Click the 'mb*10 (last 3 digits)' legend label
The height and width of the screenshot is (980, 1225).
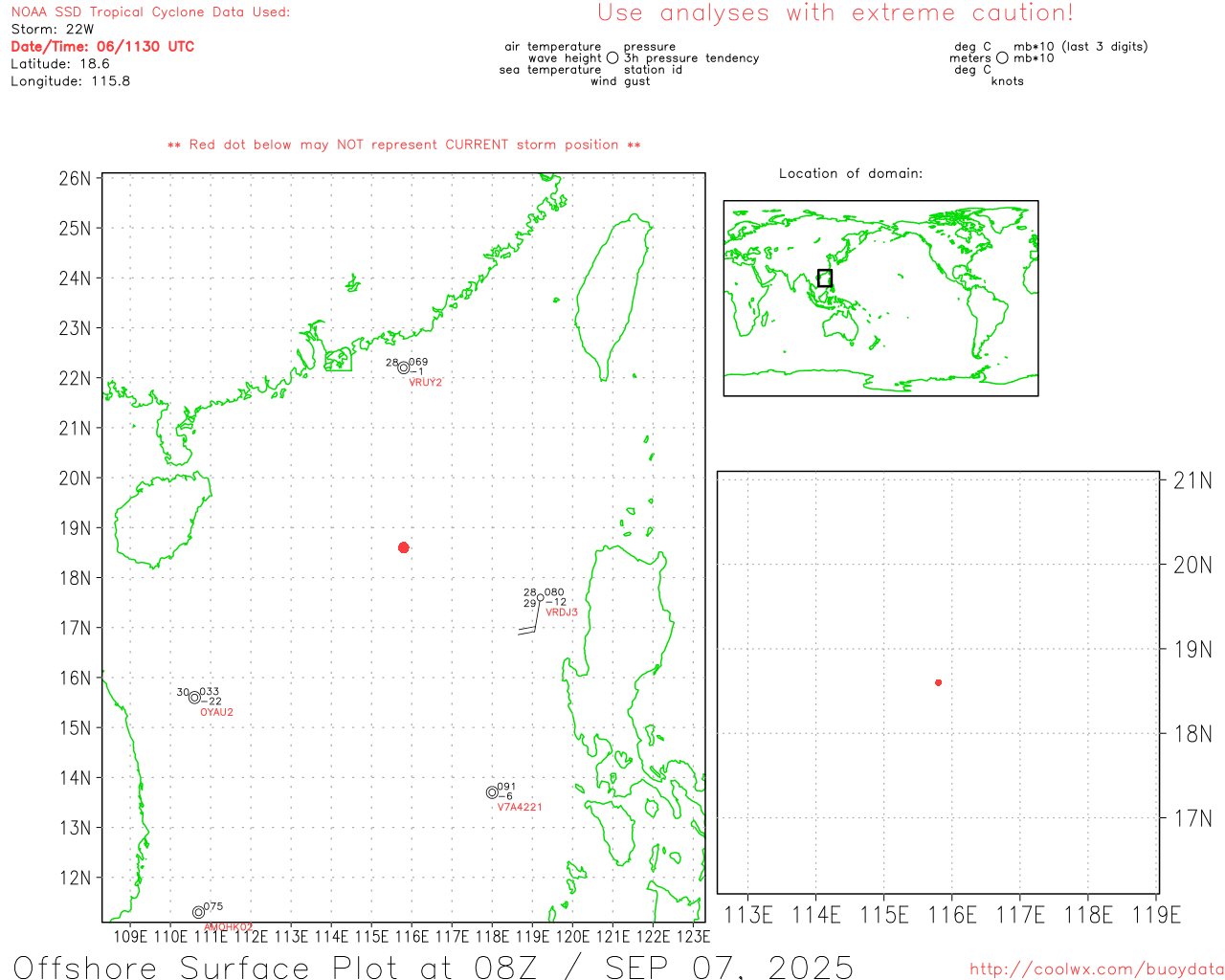[1080, 47]
